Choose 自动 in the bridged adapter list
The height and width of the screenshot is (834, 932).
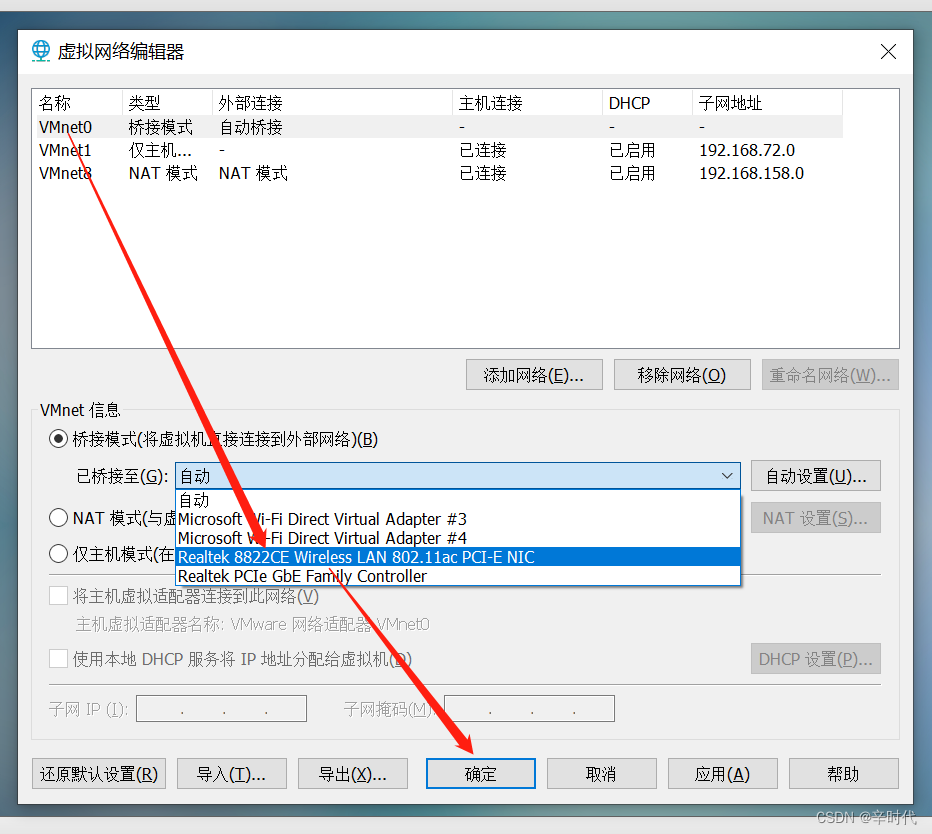pyautogui.click(x=458, y=500)
